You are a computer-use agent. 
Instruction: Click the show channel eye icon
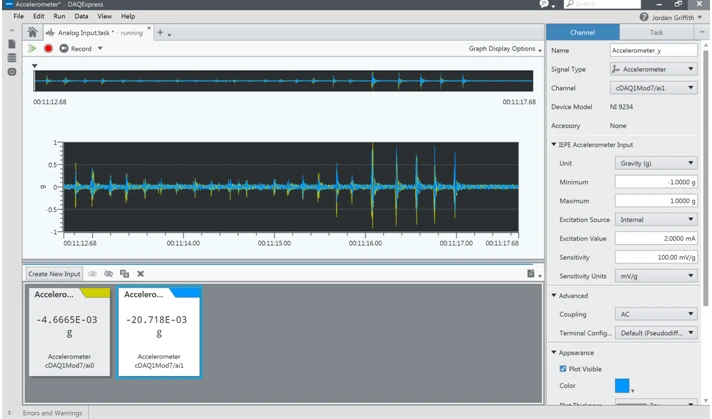(x=93, y=273)
